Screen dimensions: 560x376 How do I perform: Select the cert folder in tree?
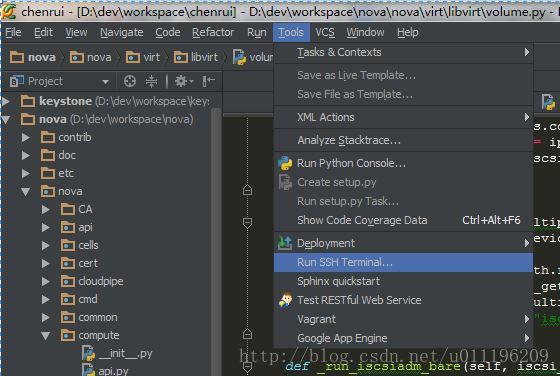(79, 263)
